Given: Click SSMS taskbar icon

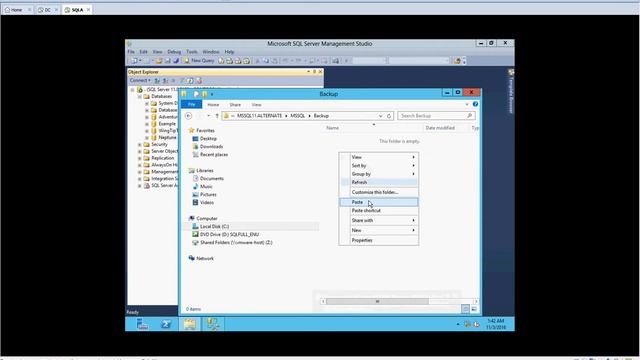Looking at the screenshot, I should [213, 324].
